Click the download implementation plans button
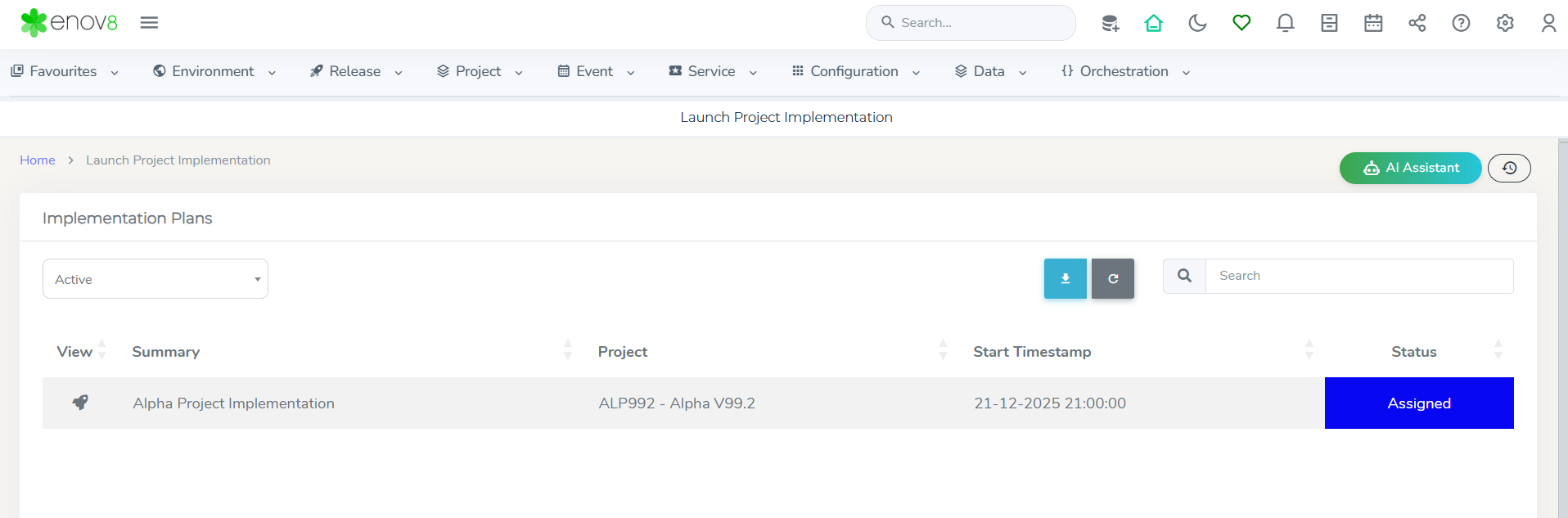This screenshot has height=518, width=1568. pyautogui.click(x=1065, y=279)
